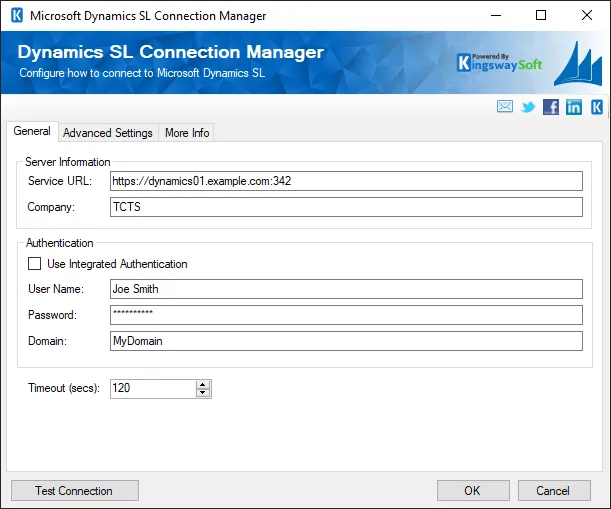The width and height of the screenshot is (611, 509).
Task: Increase timeout with the up arrow
Action: tap(203, 384)
